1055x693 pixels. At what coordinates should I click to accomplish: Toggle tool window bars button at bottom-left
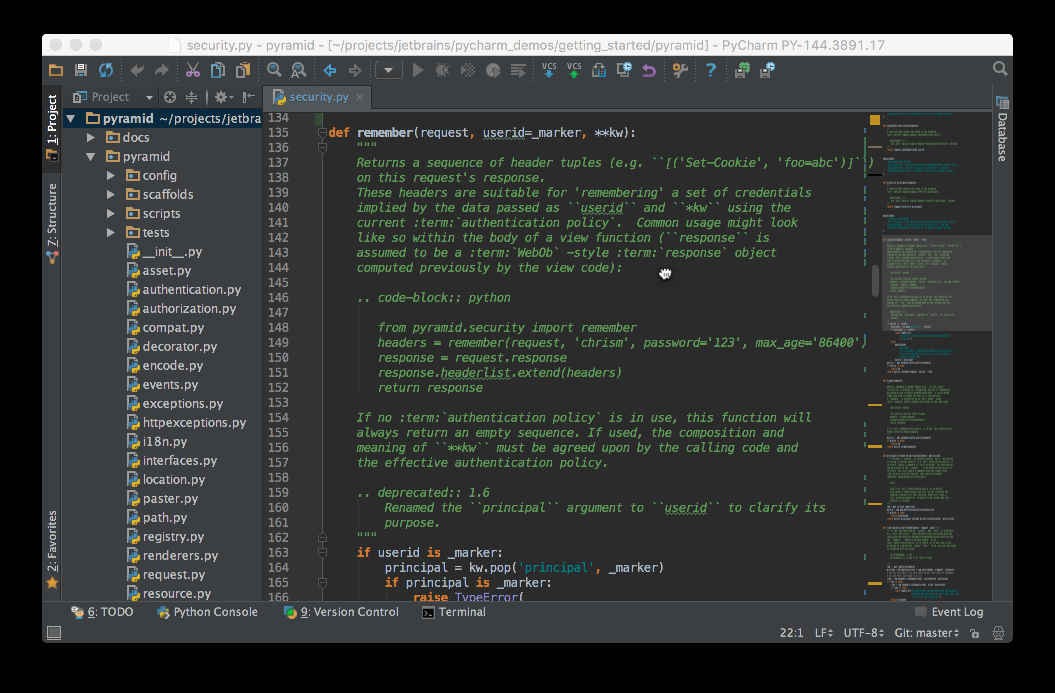coord(54,633)
